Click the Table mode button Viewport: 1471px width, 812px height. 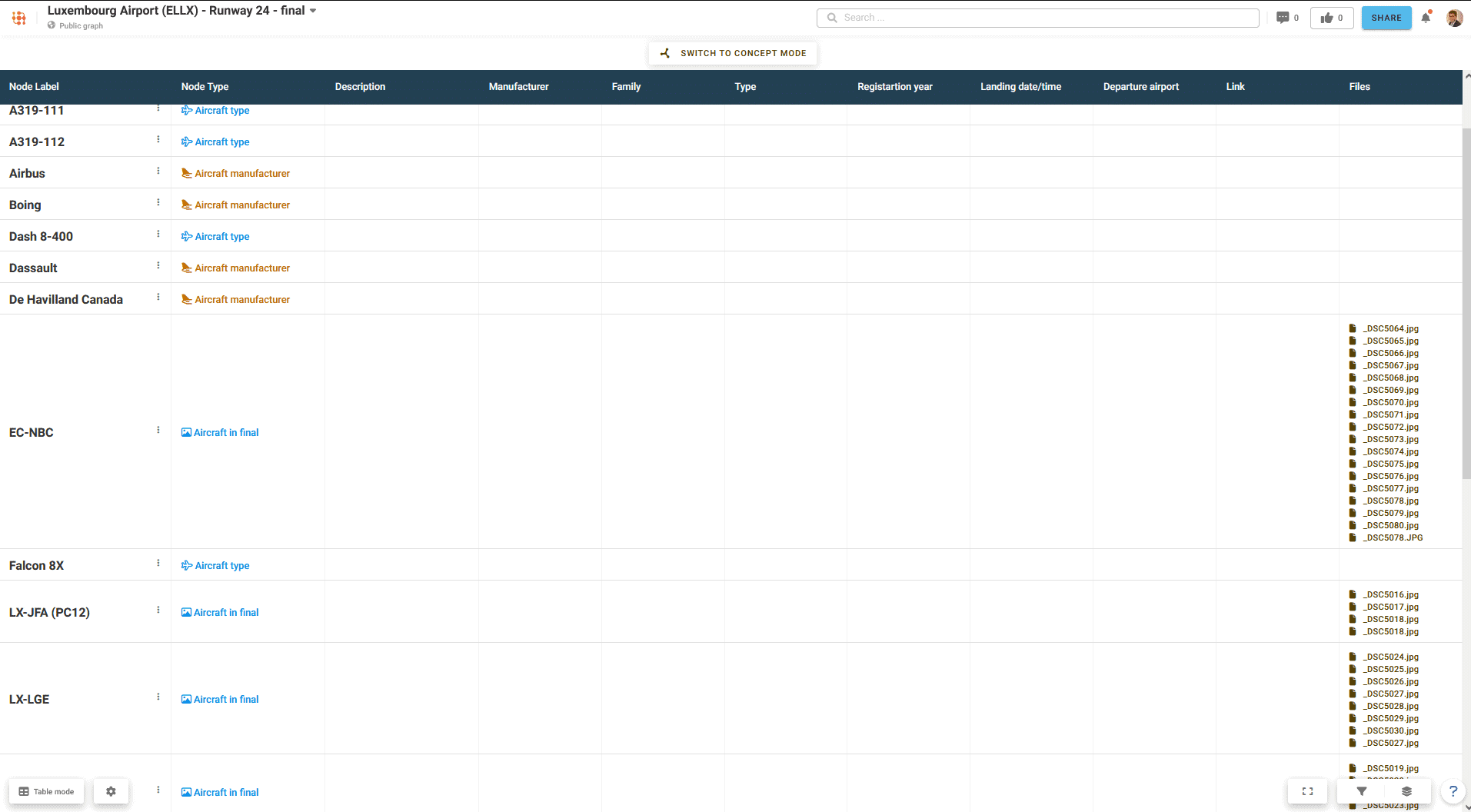[47, 791]
